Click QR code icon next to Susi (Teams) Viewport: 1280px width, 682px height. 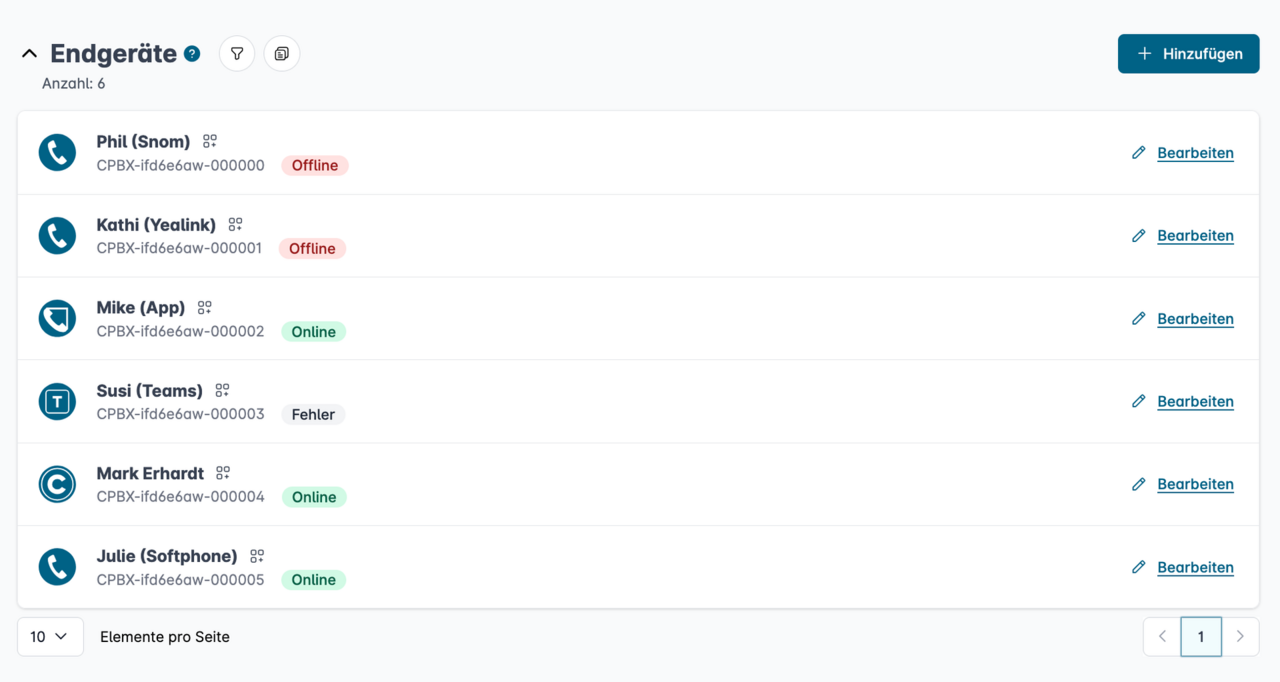[x=223, y=391]
